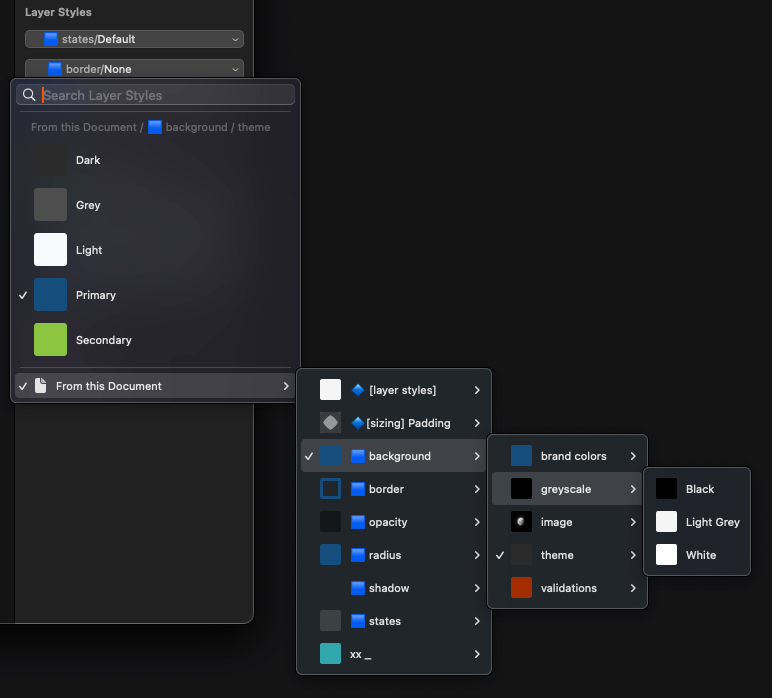This screenshot has height=698, width=772.
Task: Open the checked theme submenu entry
Action: pyautogui.click(x=567, y=555)
